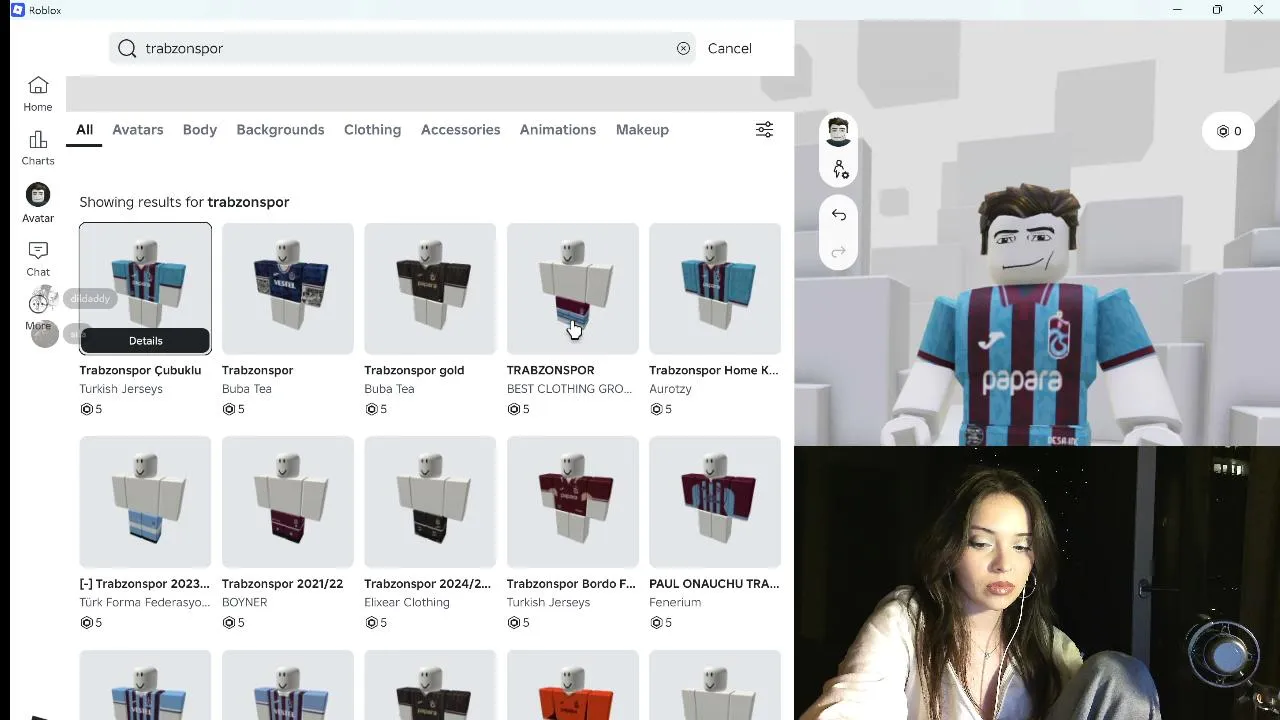Show the Clothing tab

372,130
